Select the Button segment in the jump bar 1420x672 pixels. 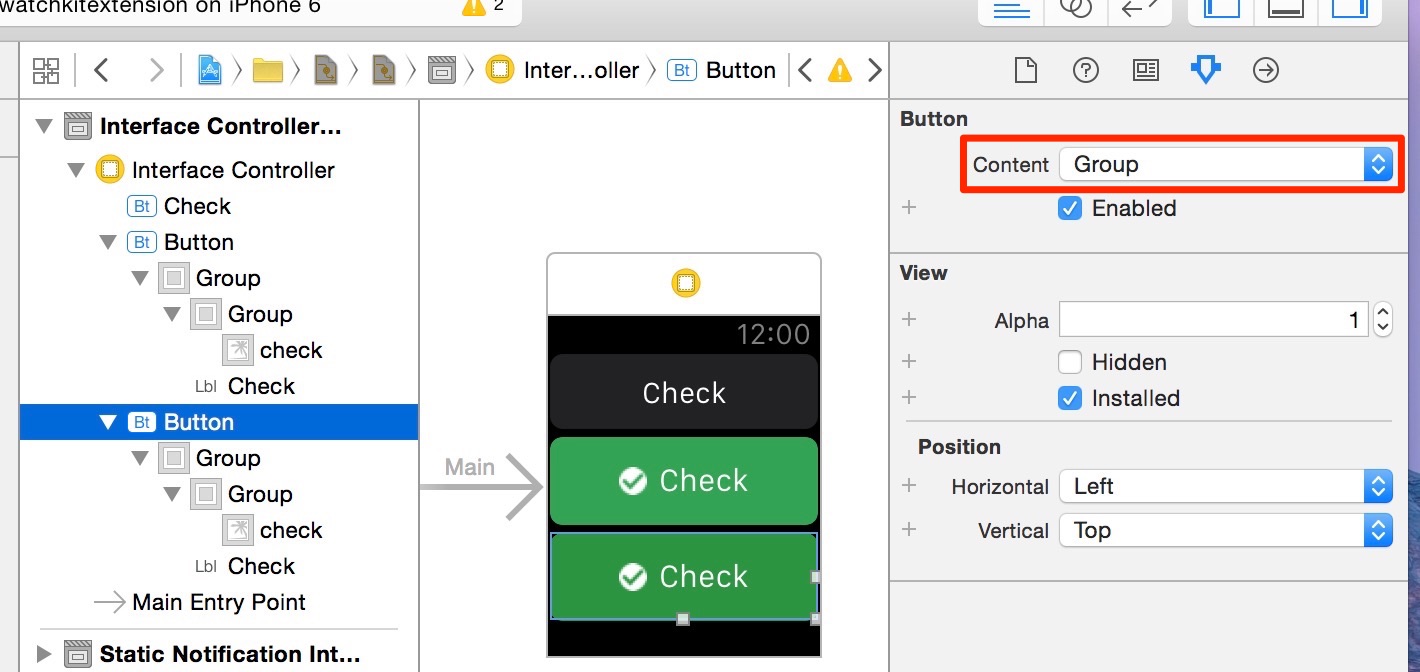pyautogui.click(x=721, y=70)
